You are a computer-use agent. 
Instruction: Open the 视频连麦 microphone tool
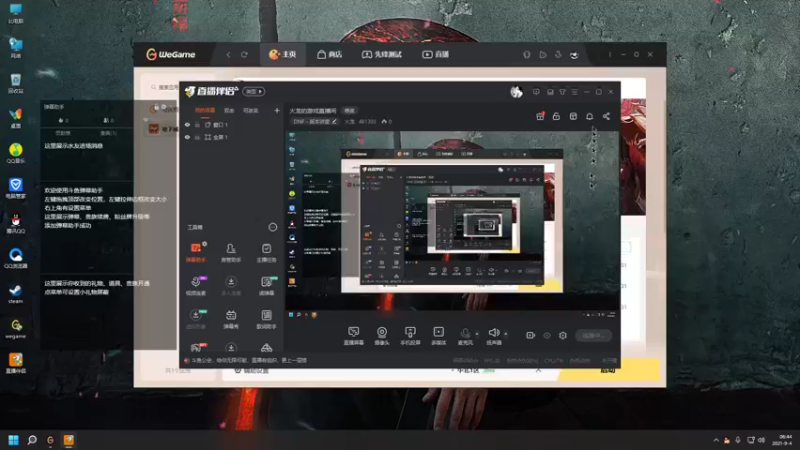click(x=195, y=286)
